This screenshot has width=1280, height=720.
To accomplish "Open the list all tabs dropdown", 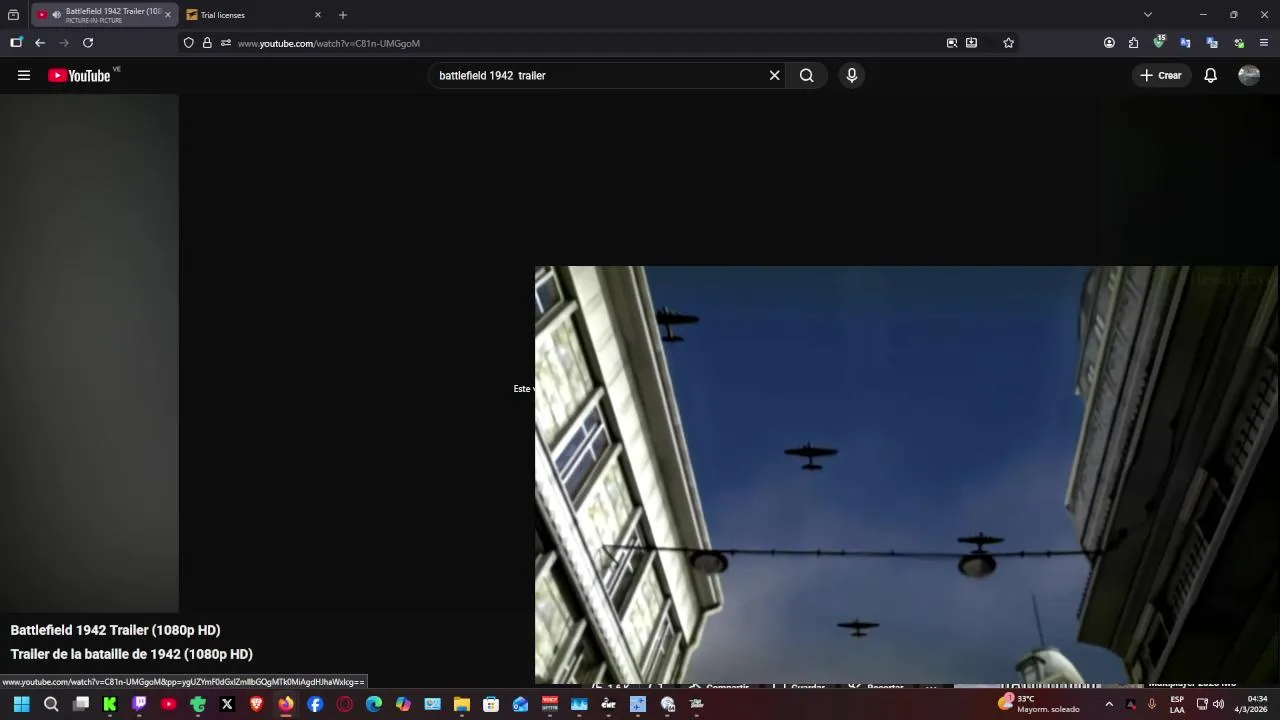I will (1148, 15).
